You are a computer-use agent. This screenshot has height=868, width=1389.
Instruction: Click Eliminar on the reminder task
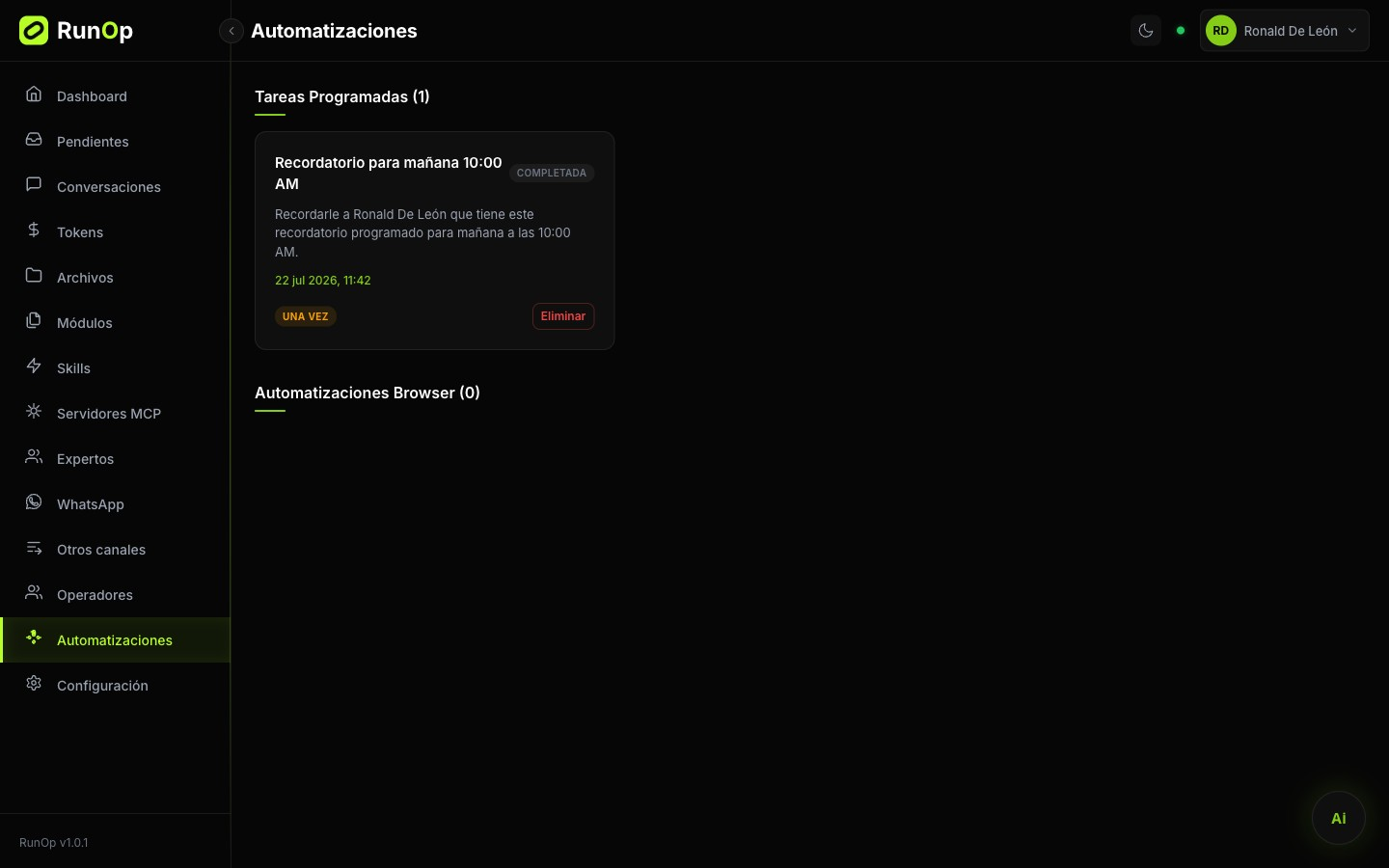pos(563,316)
